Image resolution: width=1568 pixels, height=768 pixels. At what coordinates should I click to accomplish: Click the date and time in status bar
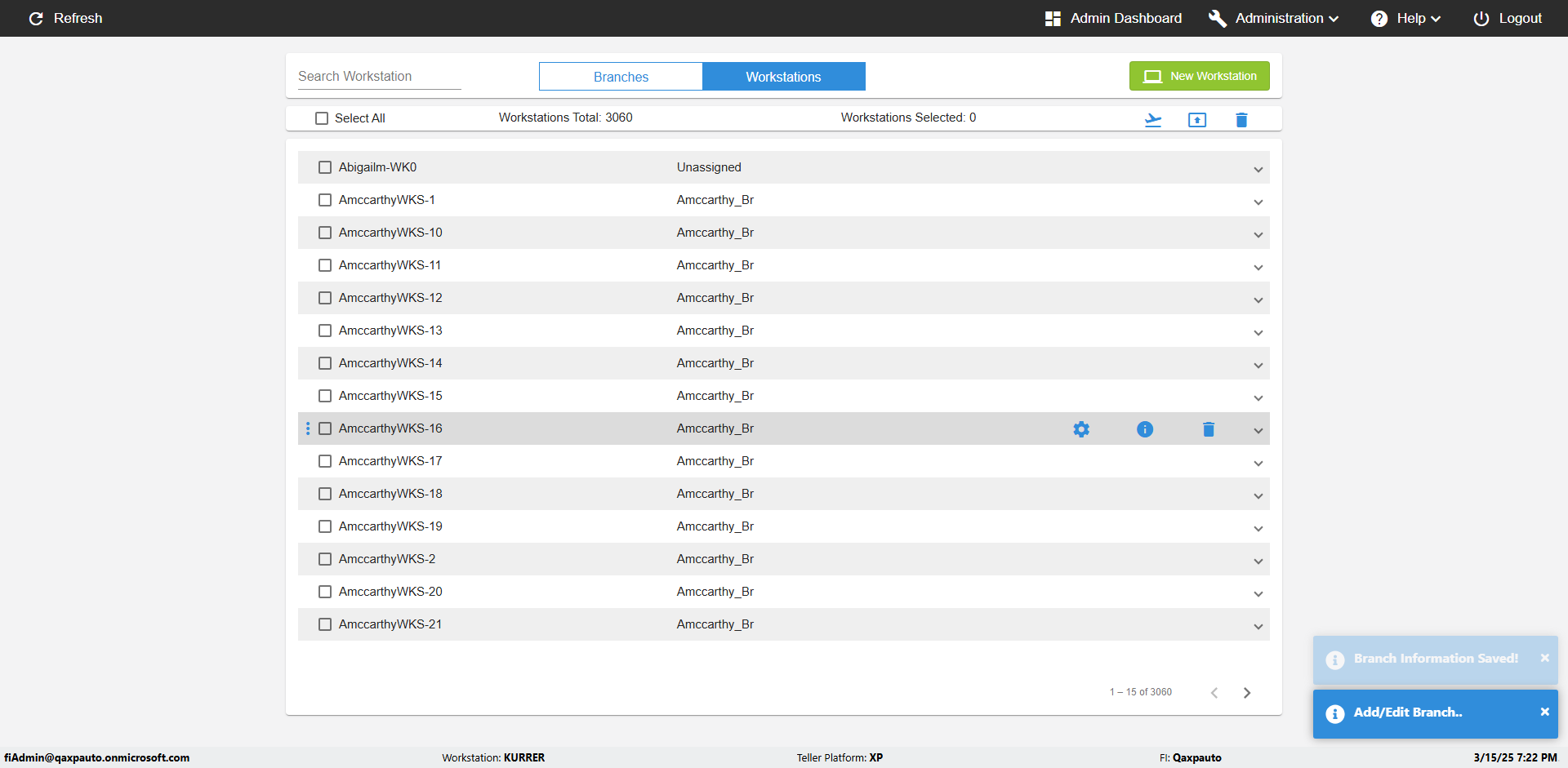pos(1515,757)
